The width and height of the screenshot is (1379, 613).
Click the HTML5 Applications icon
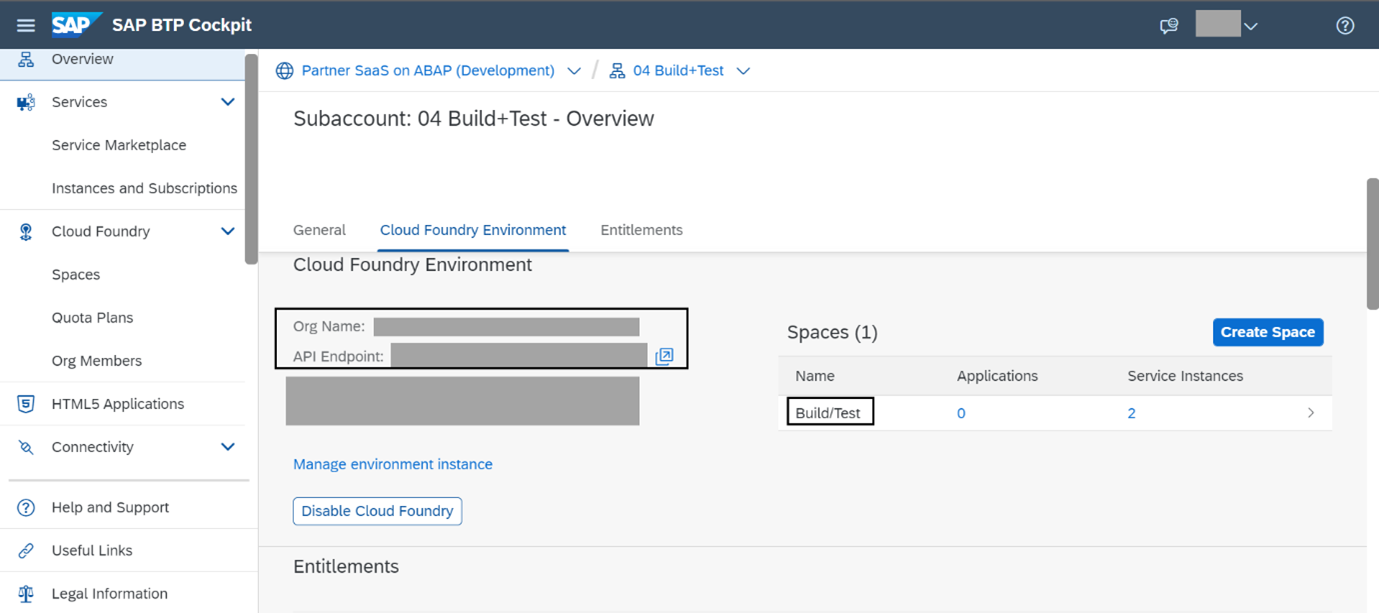point(26,404)
